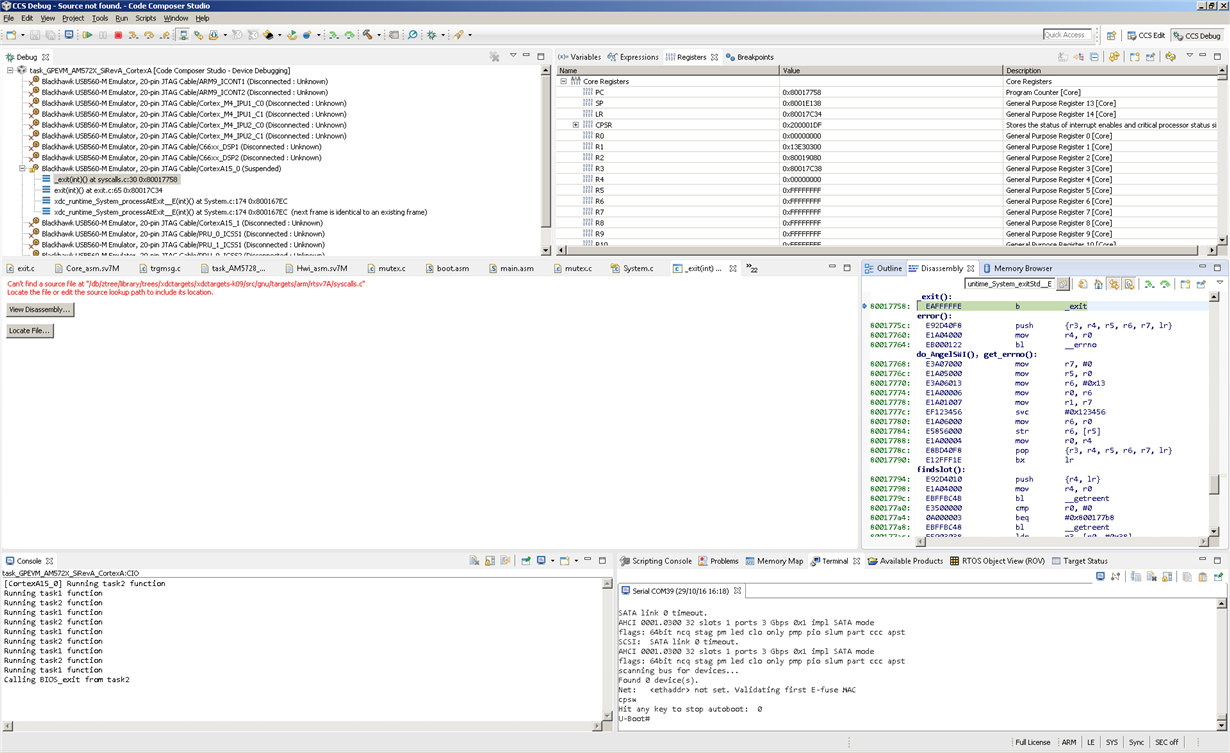Screen dimensions: 1230x753
Task: Click the Resume (green play) toolbar icon
Action: pos(87,35)
